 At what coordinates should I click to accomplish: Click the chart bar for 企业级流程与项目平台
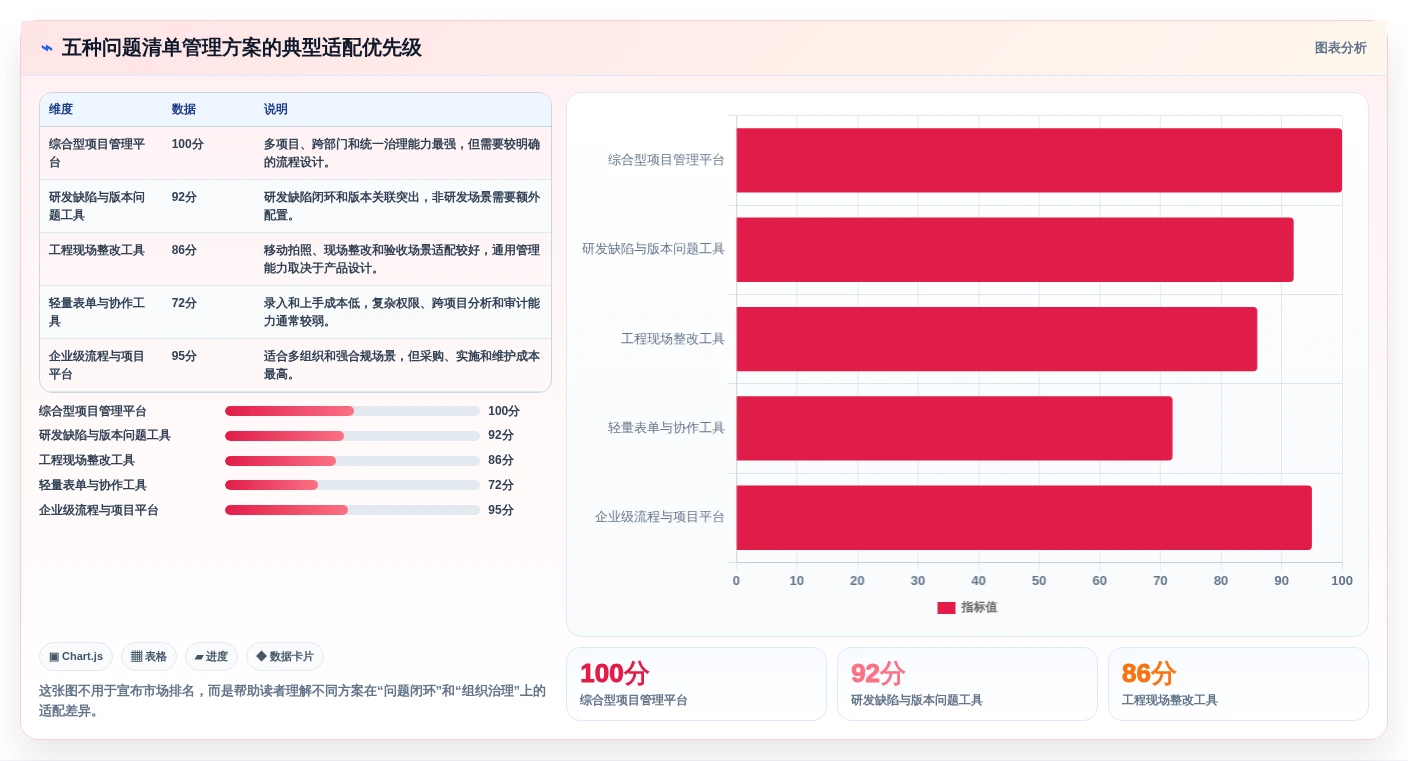pyautogui.click(x=1024, y=517)
